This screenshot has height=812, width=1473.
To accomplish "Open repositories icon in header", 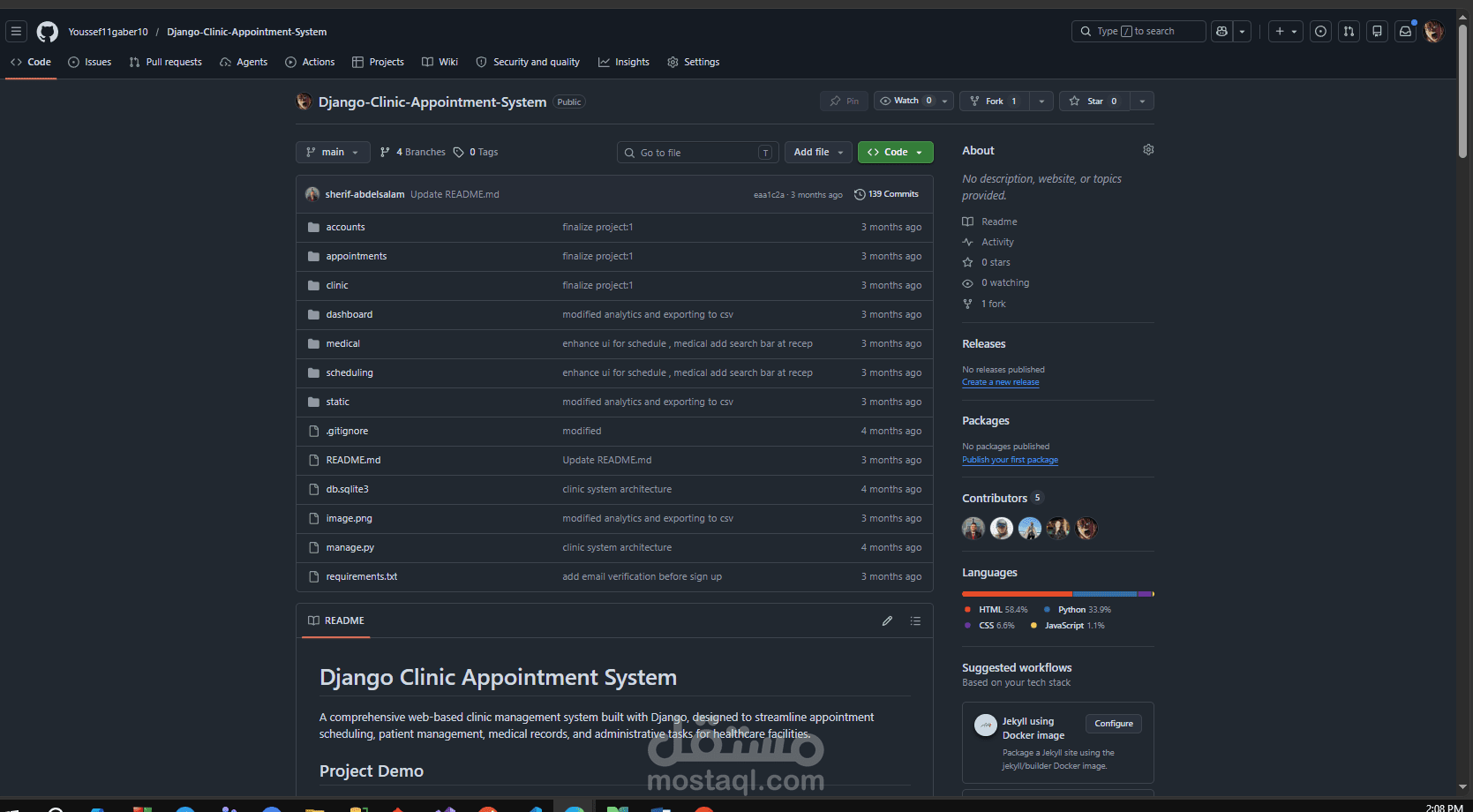I will pos(1377,32).
